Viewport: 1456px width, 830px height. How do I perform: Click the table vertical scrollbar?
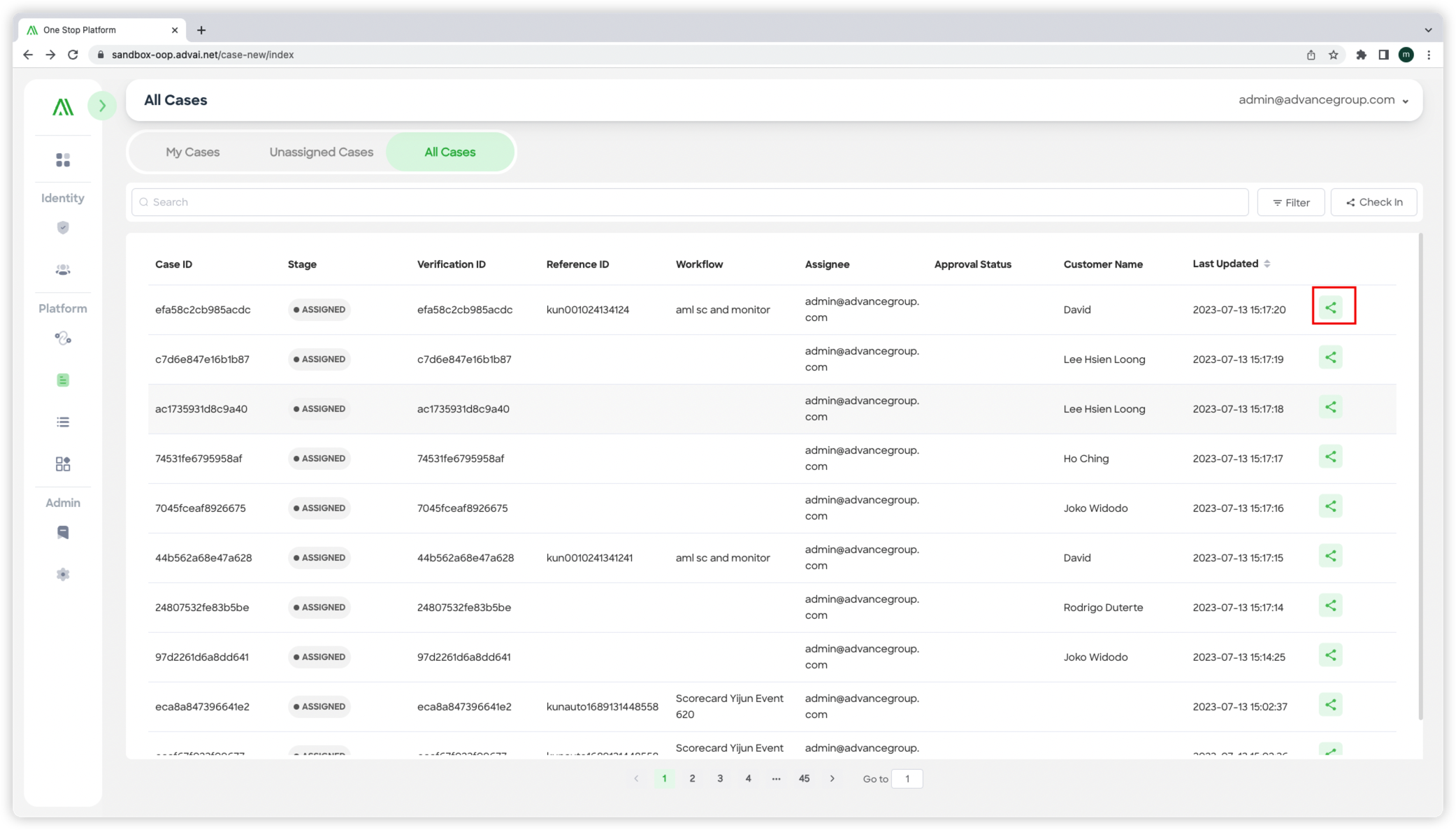[1420, 475]
